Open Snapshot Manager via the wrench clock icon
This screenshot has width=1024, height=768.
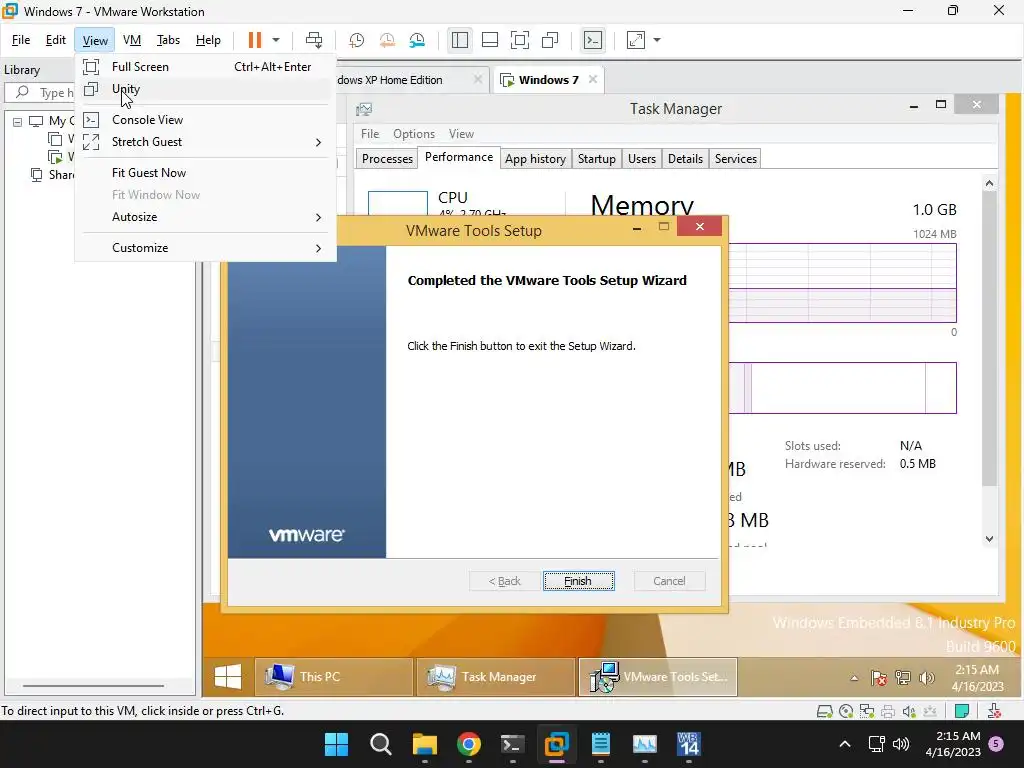417,40
